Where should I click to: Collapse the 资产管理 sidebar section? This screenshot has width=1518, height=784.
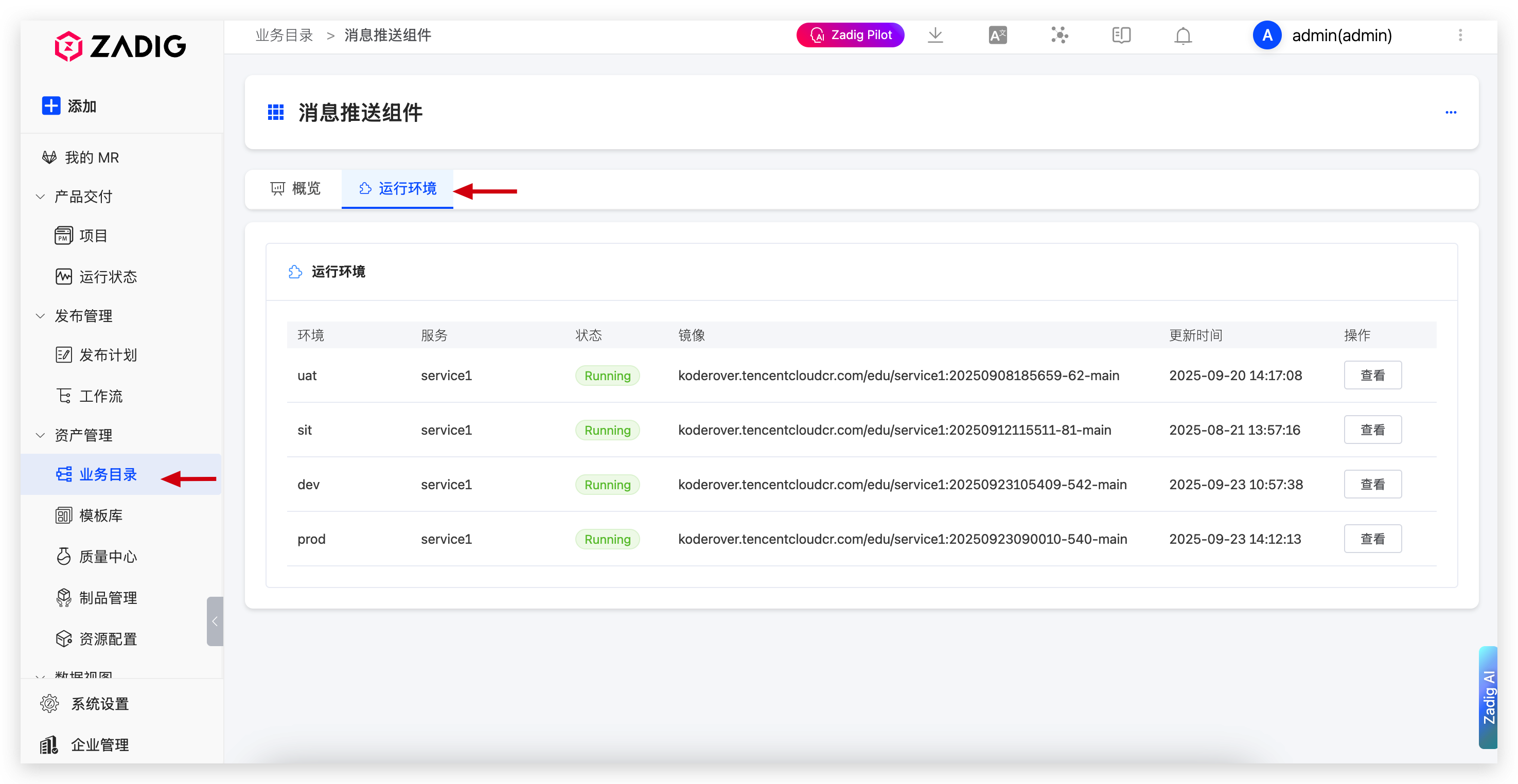[41, 435]
